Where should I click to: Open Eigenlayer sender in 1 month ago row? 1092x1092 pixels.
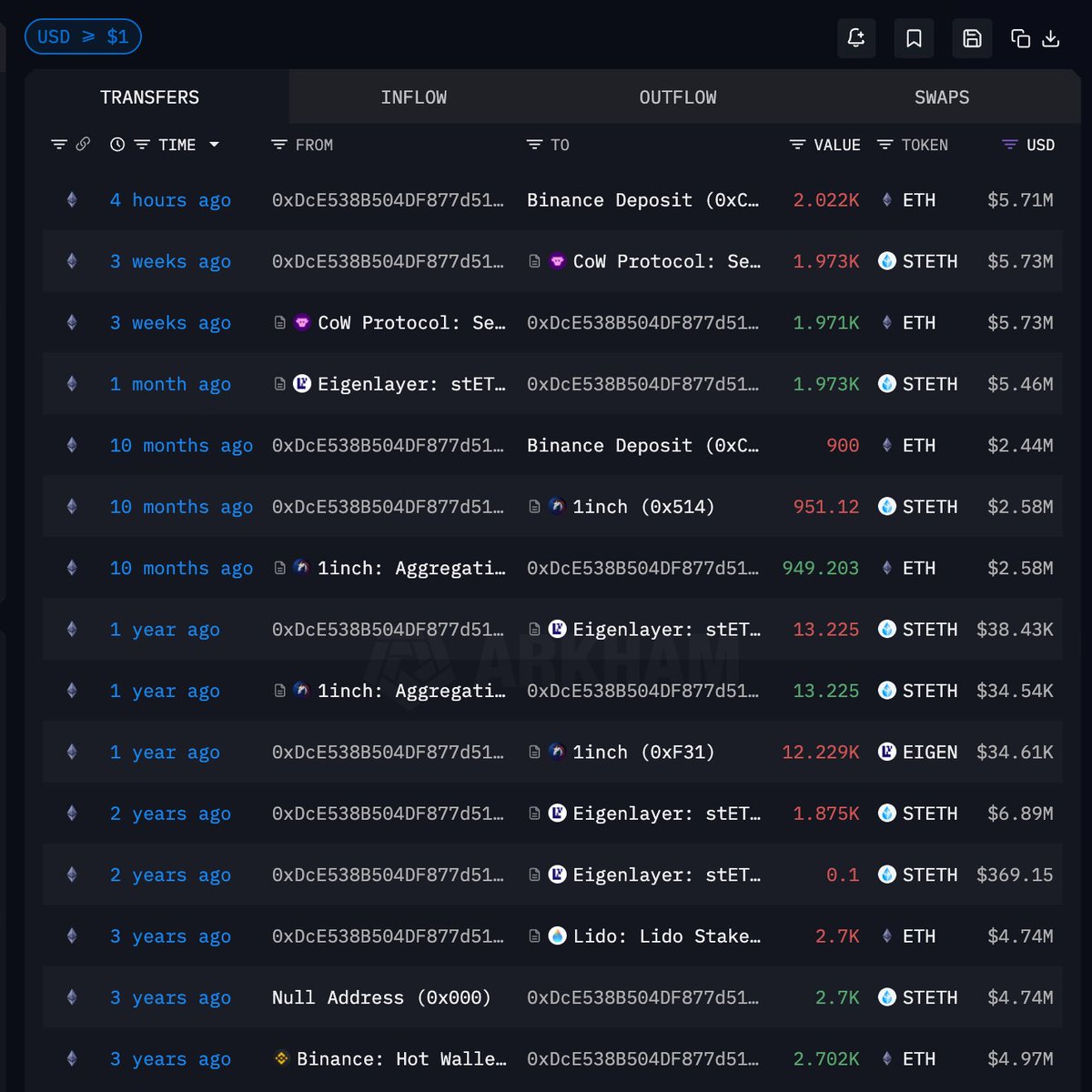coord(411,384)
